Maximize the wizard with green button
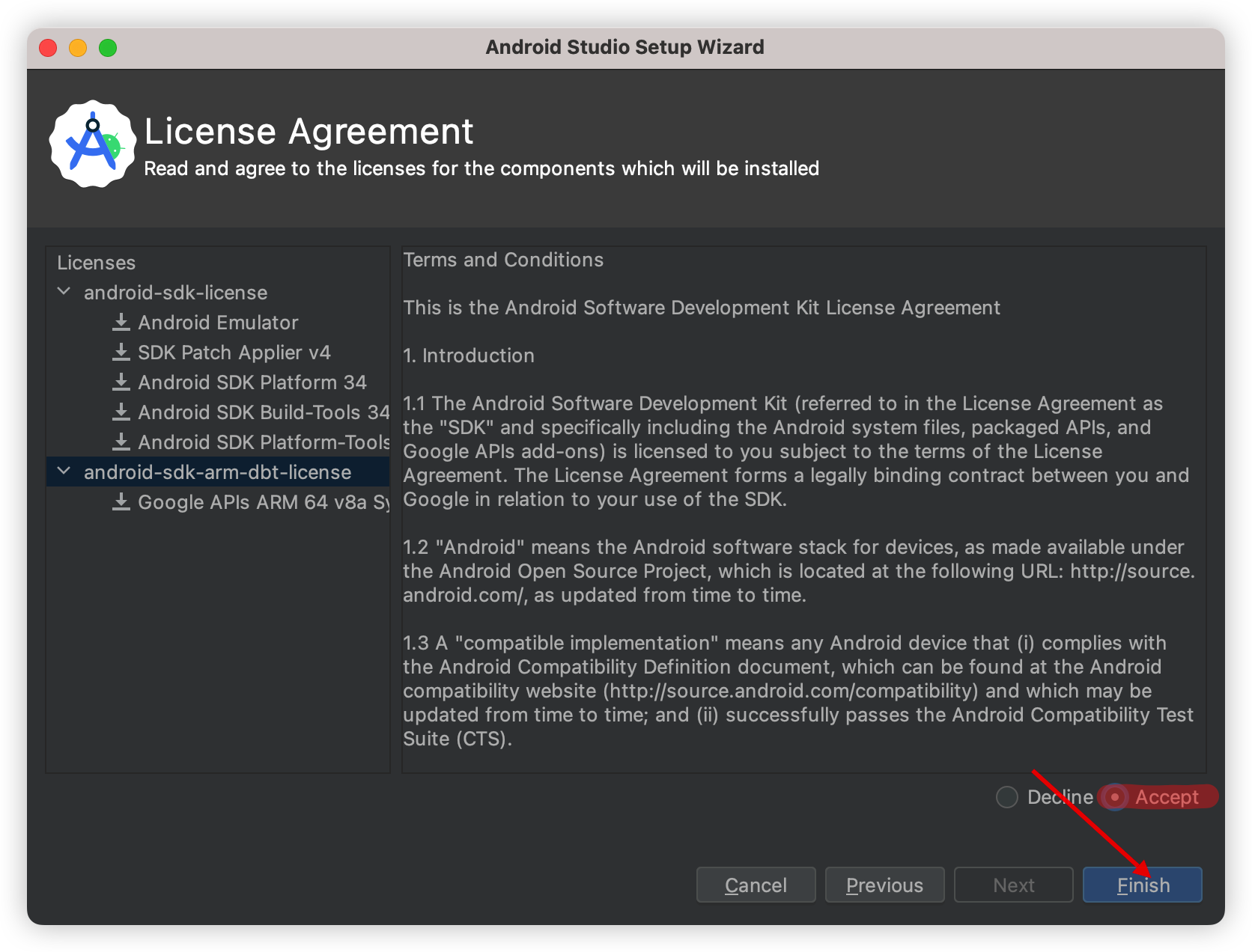Screen dimensions: 1252x952 pyautogui.click(x=108, y=48)
